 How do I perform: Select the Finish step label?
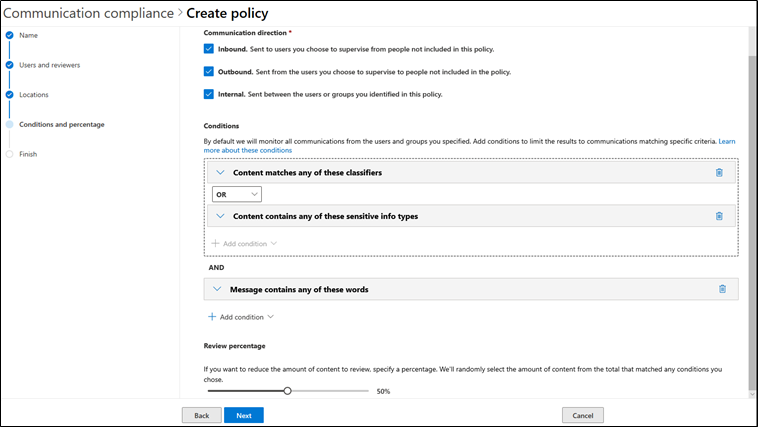pos(28,154)
